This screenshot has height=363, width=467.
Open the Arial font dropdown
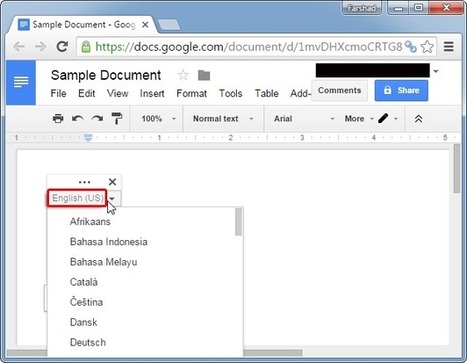coord(304,119)
